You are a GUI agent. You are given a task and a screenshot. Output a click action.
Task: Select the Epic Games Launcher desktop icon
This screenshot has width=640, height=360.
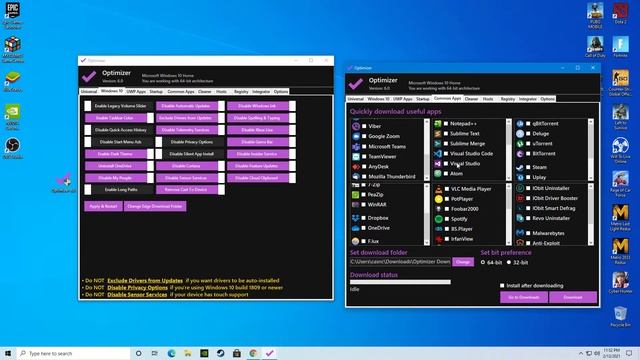click(13, 16)
